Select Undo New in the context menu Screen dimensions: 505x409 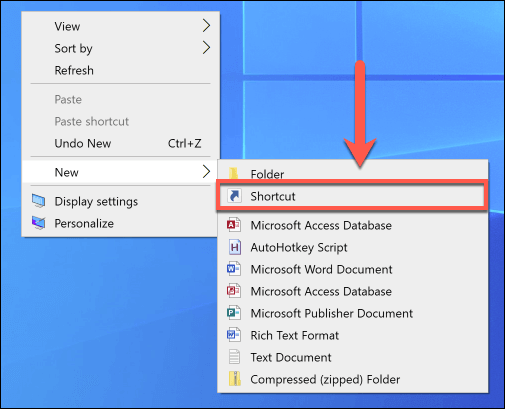tap(121, 143)
